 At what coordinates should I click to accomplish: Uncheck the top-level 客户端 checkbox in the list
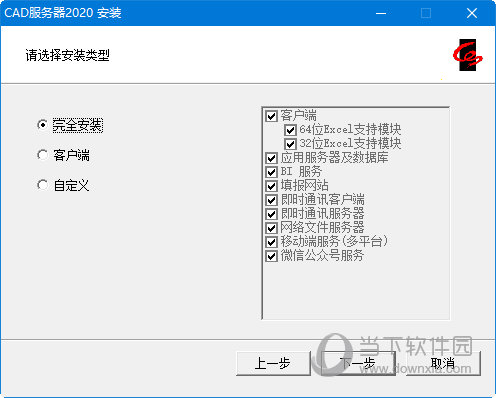pyautogui.click(x=272, y=116)
